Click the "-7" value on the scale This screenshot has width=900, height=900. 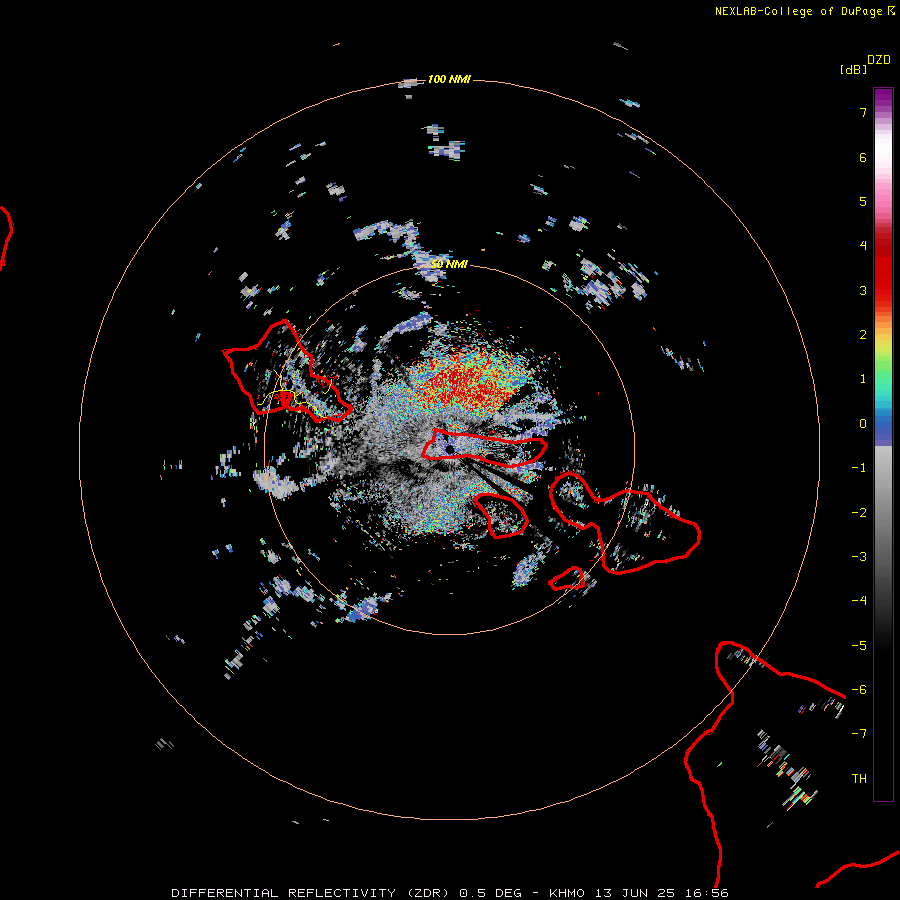(x=859, y=734)
